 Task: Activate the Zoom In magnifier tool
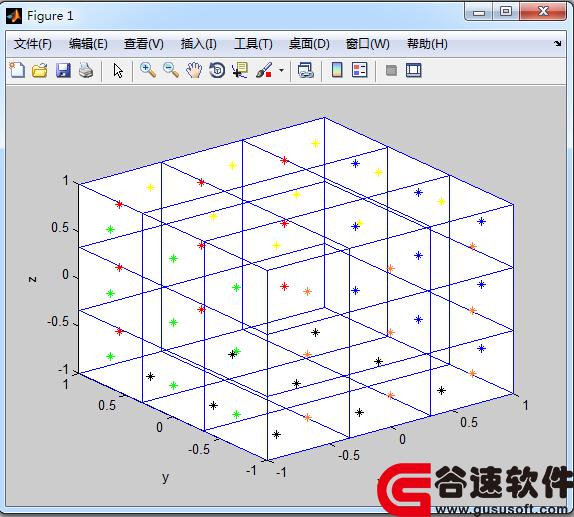click(148, 70)
